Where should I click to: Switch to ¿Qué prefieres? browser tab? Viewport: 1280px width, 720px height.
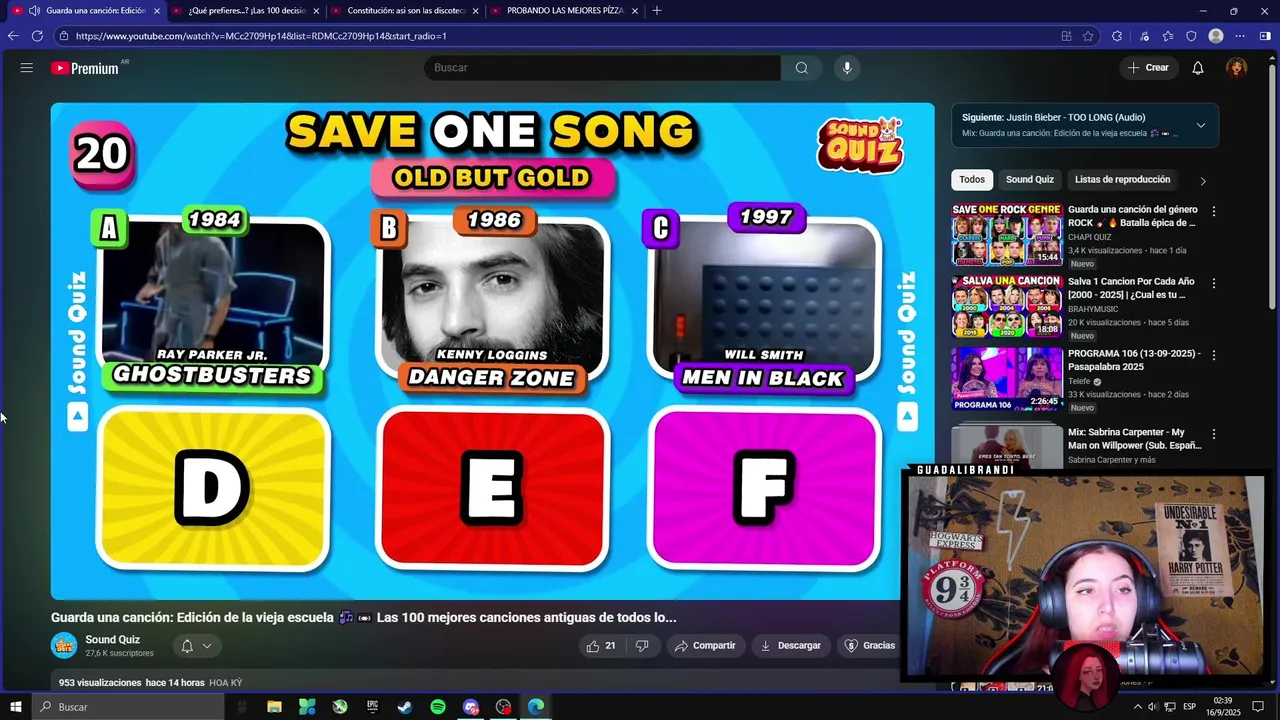click(247, 11)
